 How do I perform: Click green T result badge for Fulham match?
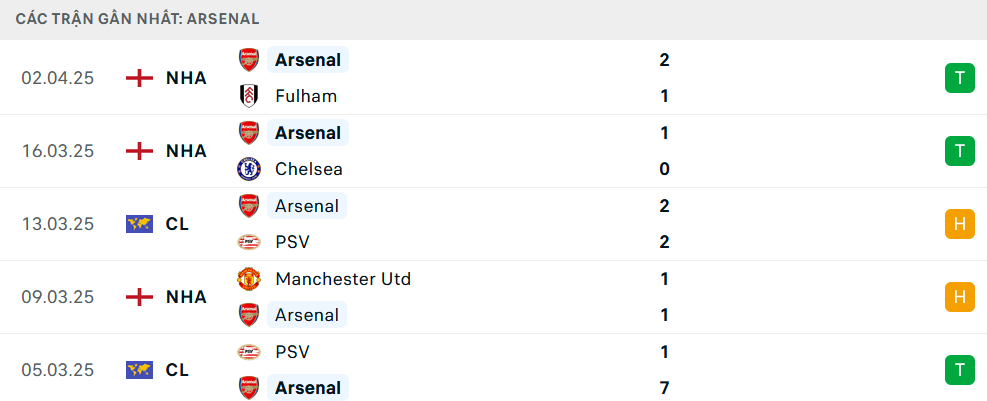(959, 78)
